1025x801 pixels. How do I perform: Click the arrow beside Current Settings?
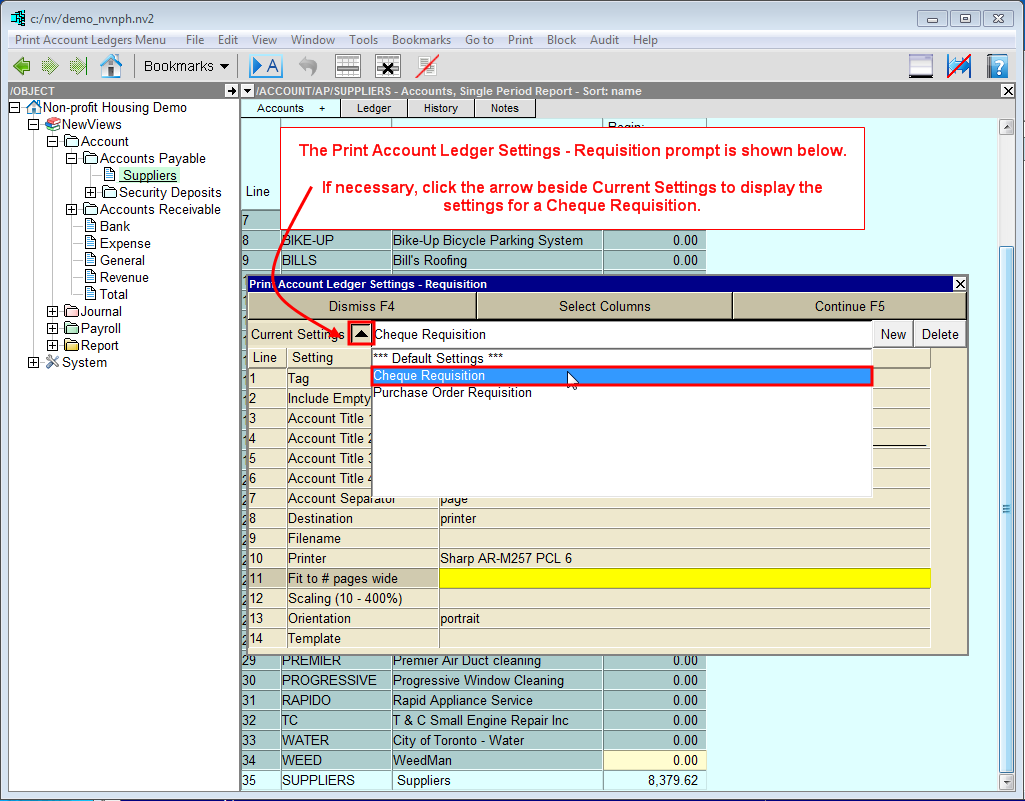click(x=361, y=334)
